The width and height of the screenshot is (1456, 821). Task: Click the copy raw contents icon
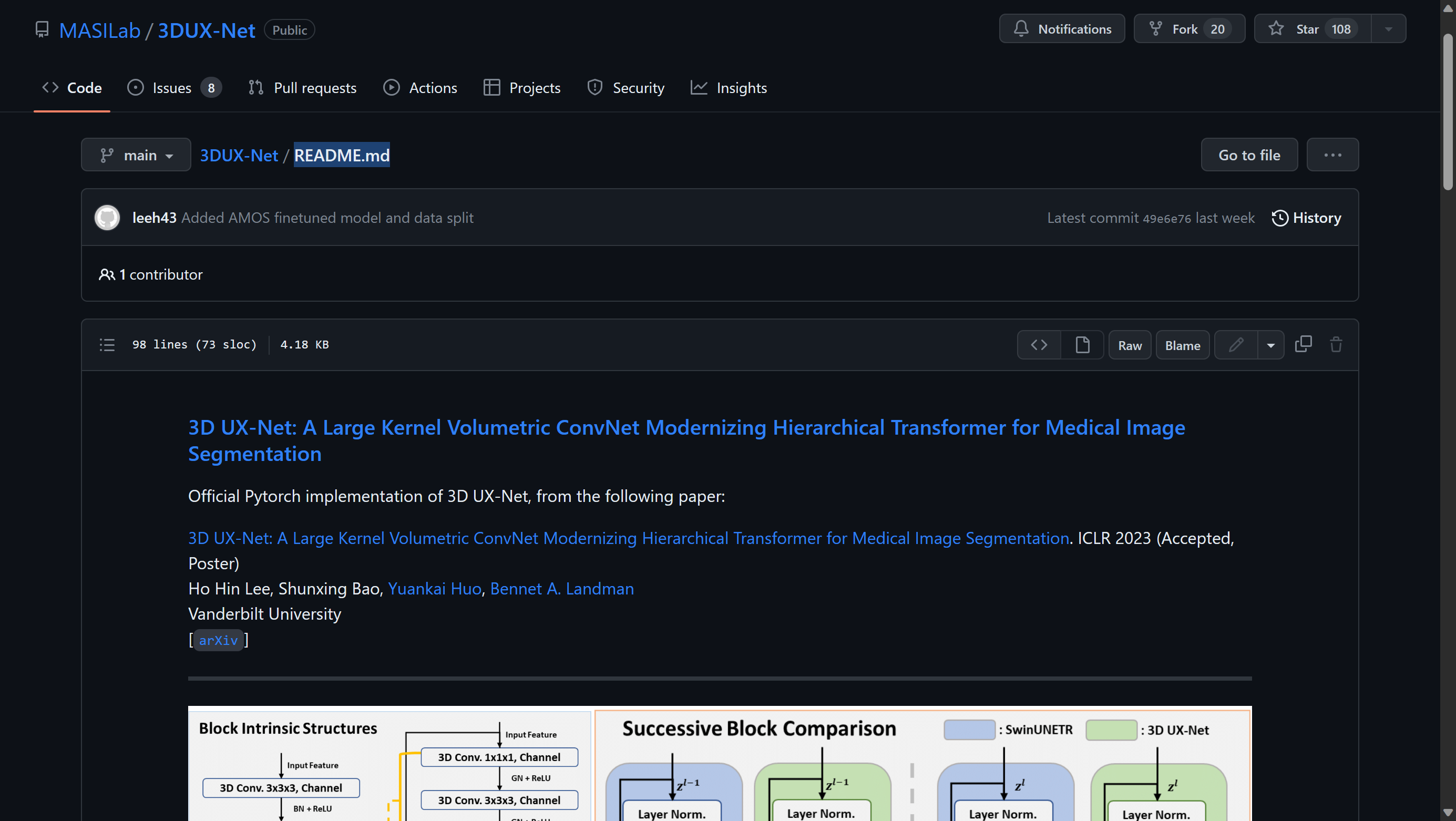[1303, 345]
